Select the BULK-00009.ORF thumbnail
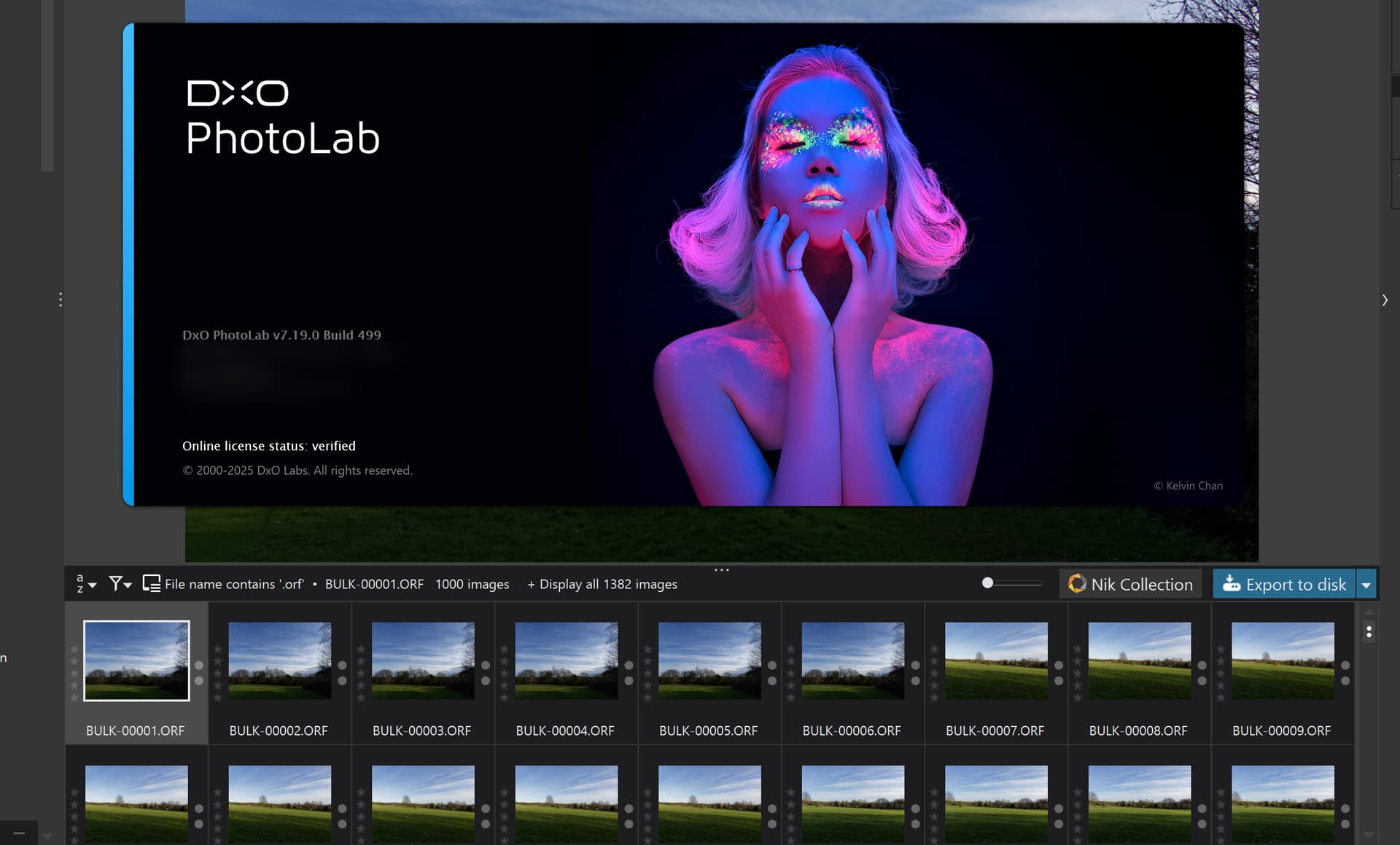This screenshot has width=1400, height=845. [1283, 661]
